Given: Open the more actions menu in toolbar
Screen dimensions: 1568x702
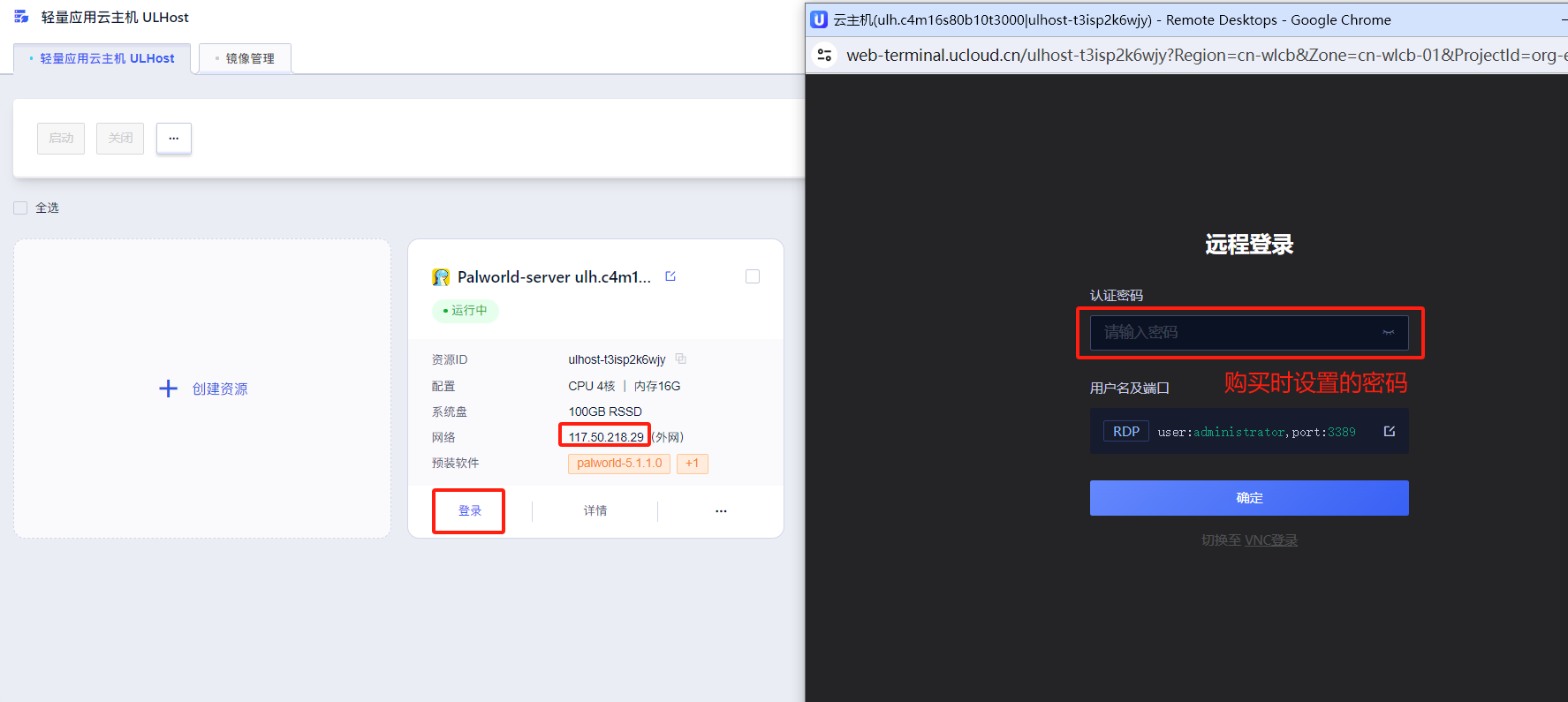Looking at the screenshot, I should pos(174,138).
